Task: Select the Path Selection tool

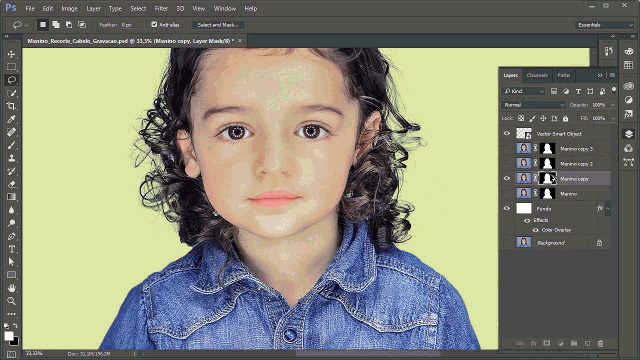Action: [11, 262]
